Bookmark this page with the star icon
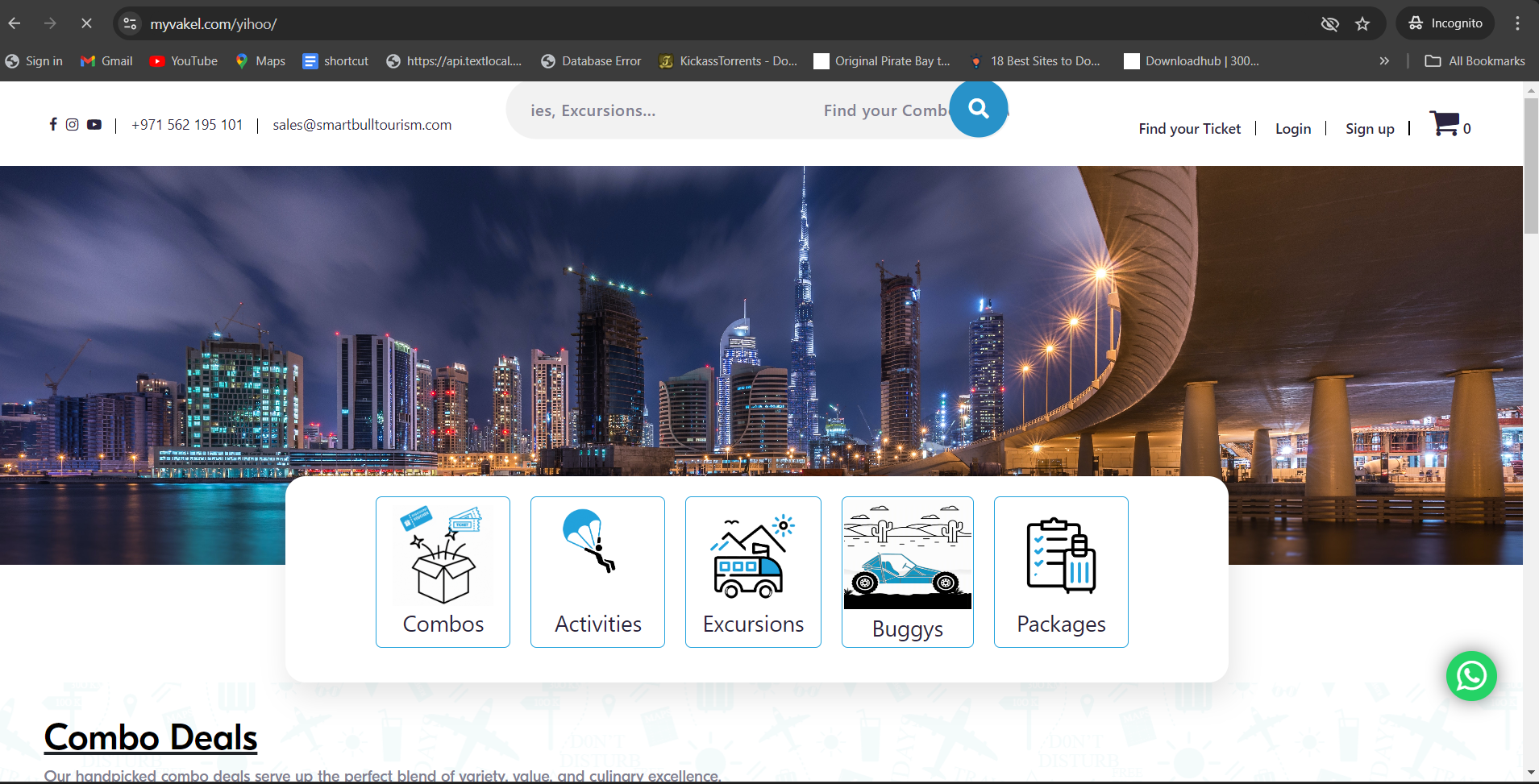The height and width of the screenshot is (784, 1539). click(1362, 23)
